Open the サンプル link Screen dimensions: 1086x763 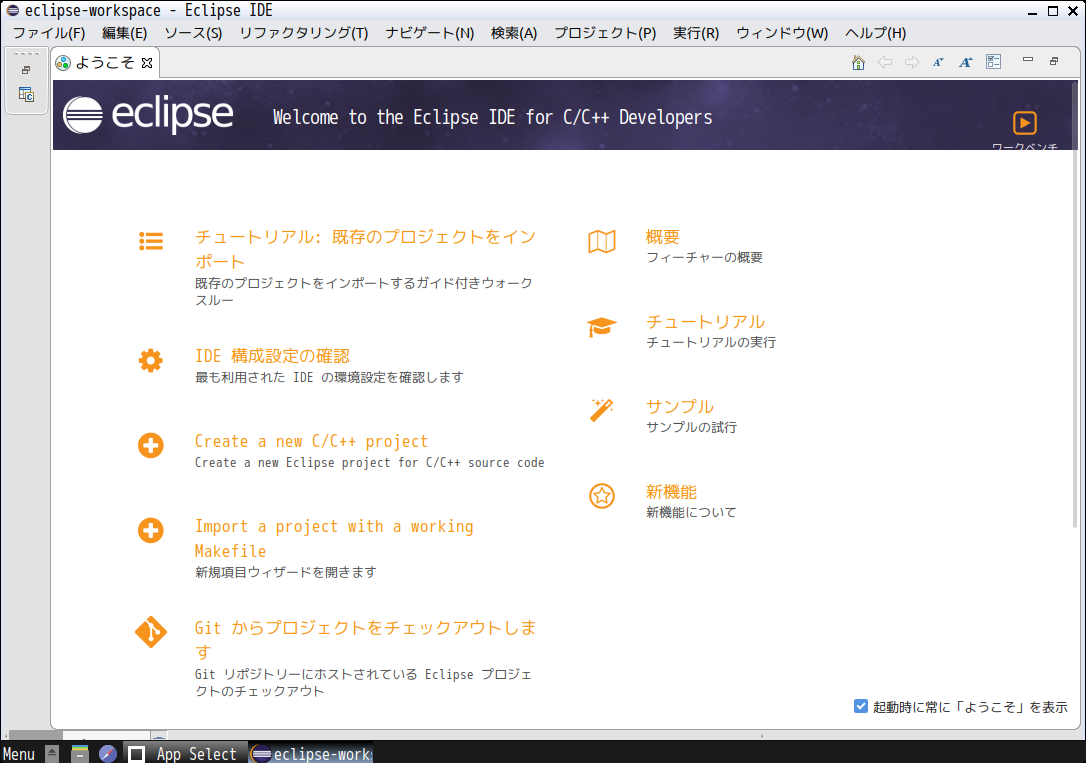point(679,406)
